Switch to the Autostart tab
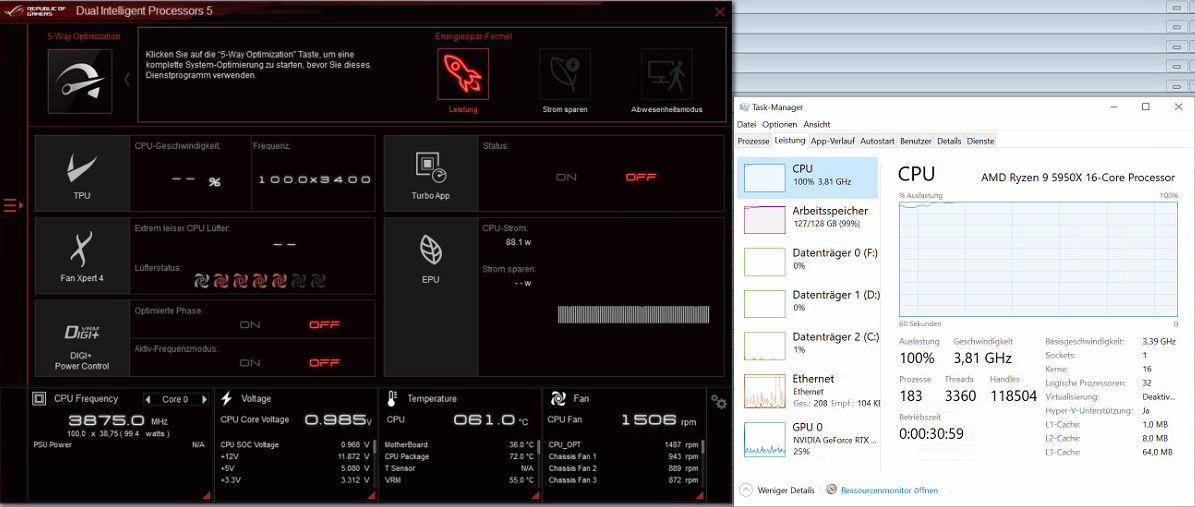 (x=877, y=141)
